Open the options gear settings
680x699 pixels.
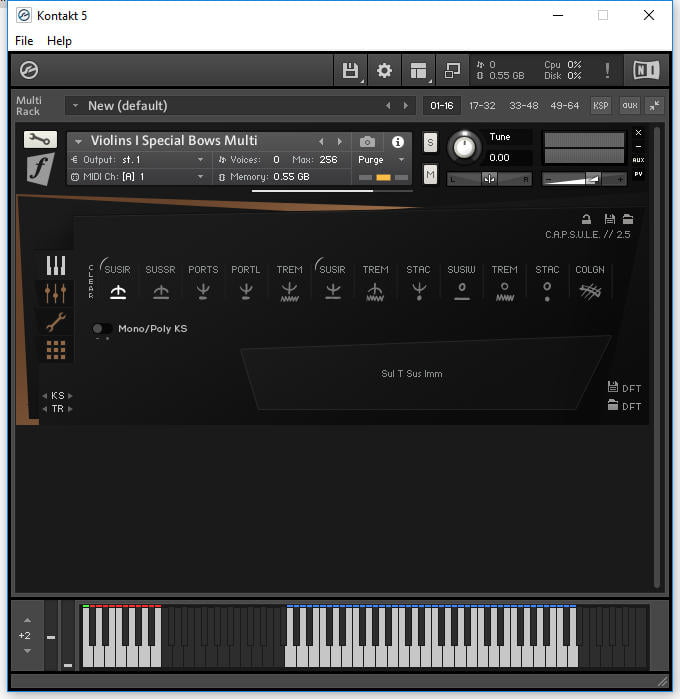(384, 70)
